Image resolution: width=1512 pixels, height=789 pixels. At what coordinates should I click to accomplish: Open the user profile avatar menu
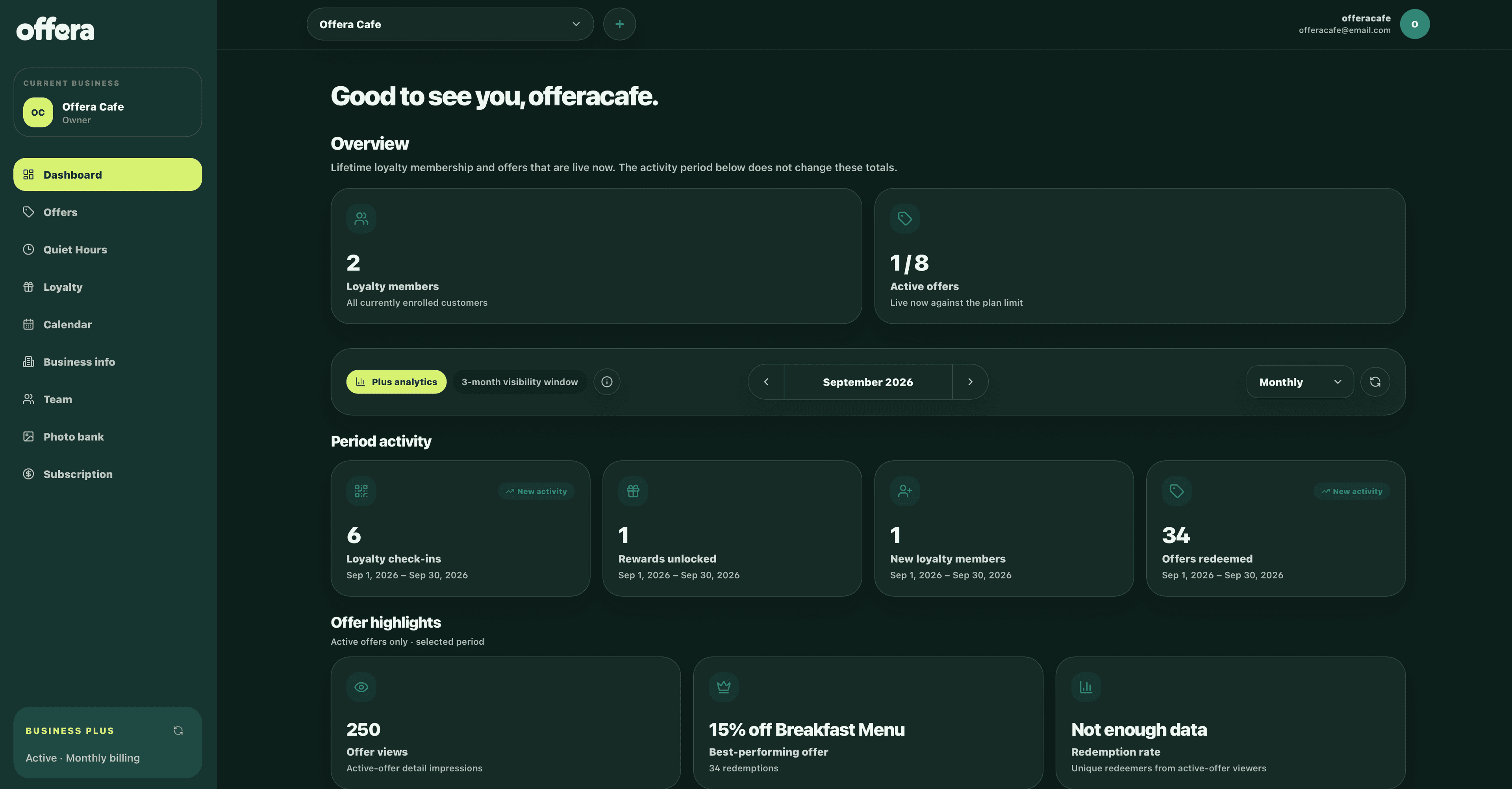pos(1415,24)
